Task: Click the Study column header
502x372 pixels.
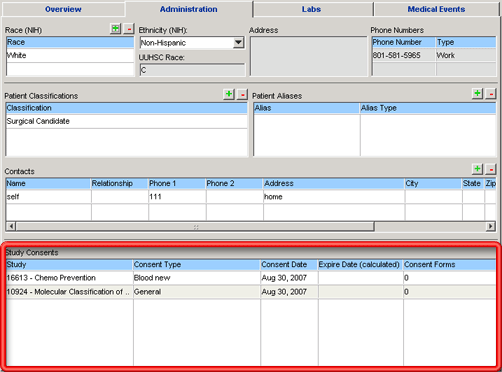Action: coord(69,265)
